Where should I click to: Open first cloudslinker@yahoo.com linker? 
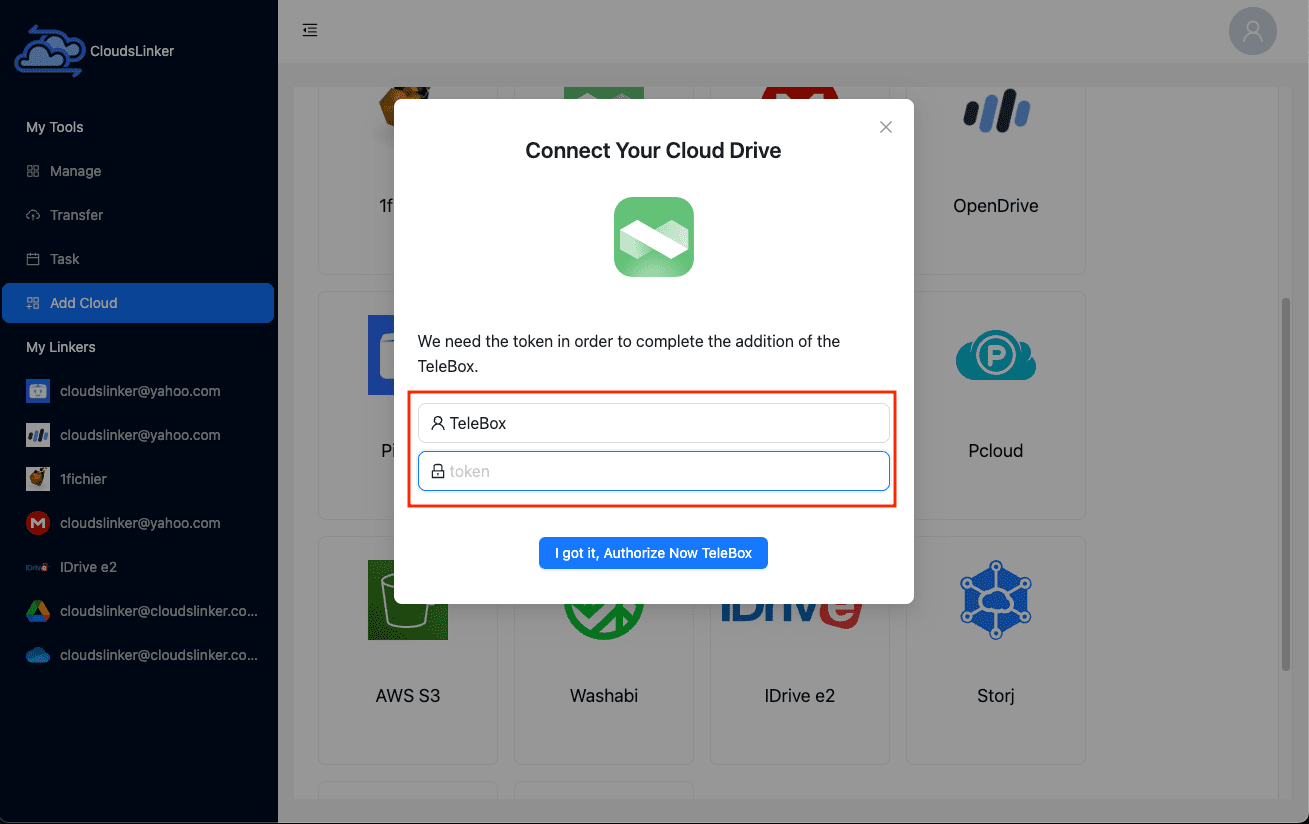click(138, 391)
